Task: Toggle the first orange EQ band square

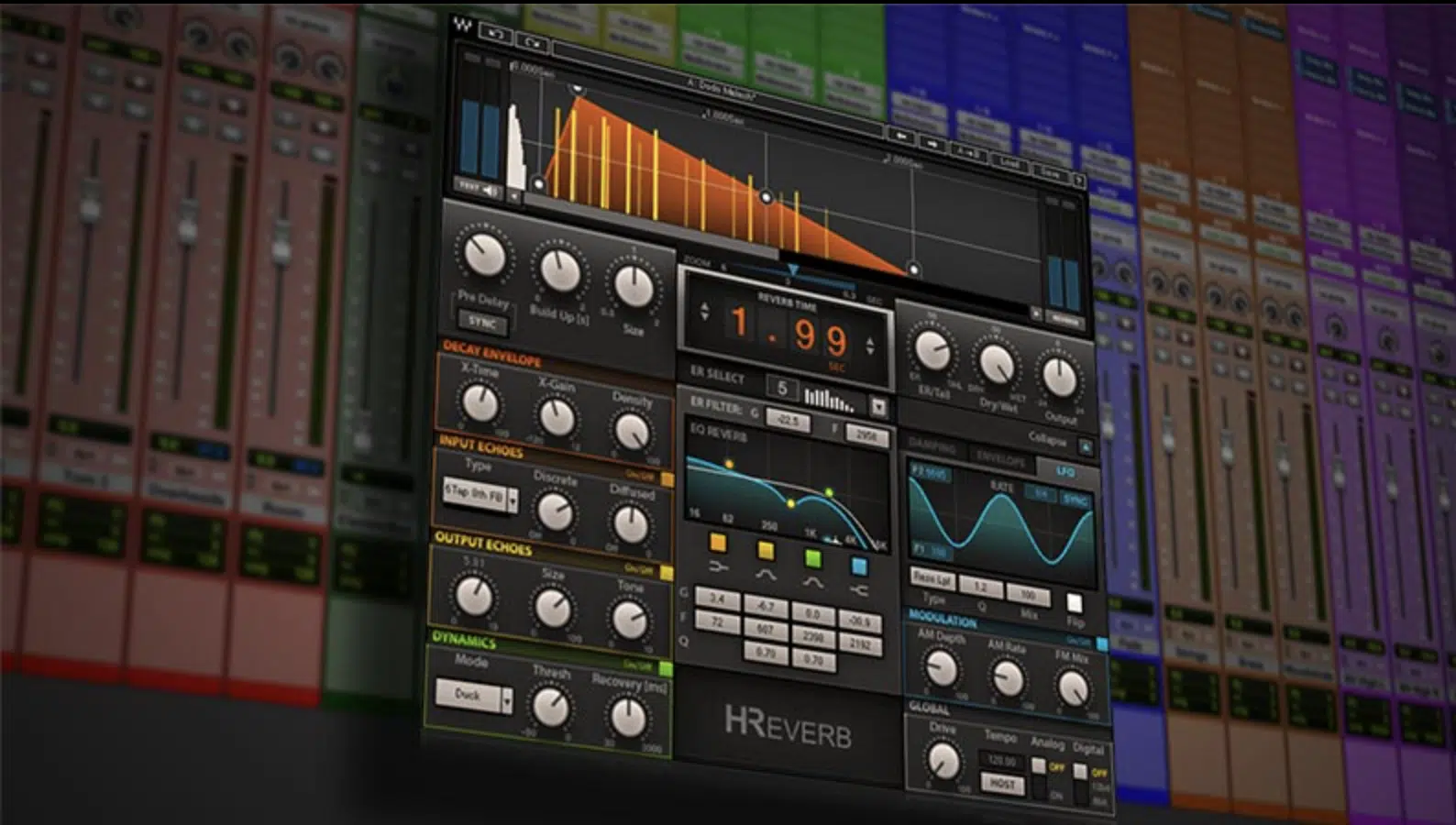Action: 718,544
